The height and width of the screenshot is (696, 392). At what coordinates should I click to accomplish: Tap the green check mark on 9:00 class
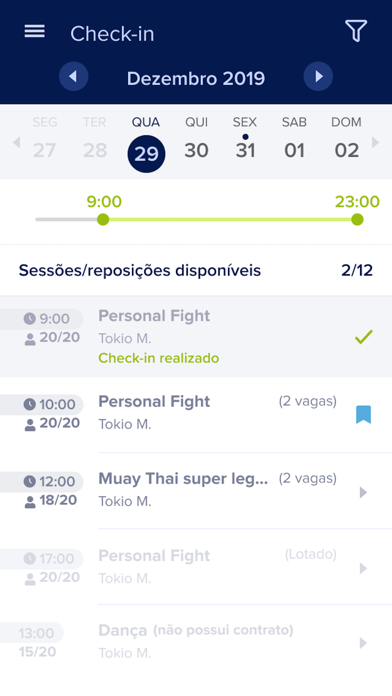364,337
